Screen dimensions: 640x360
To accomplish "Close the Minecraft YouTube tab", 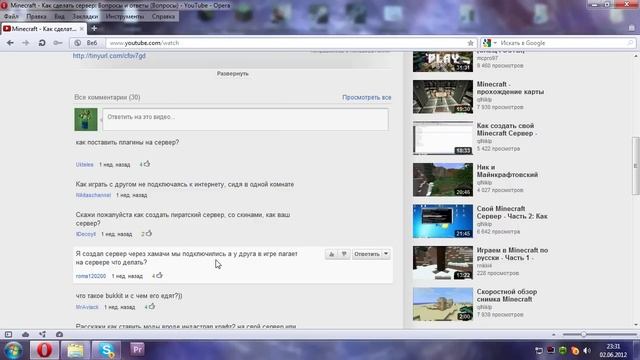I will 82,29.
